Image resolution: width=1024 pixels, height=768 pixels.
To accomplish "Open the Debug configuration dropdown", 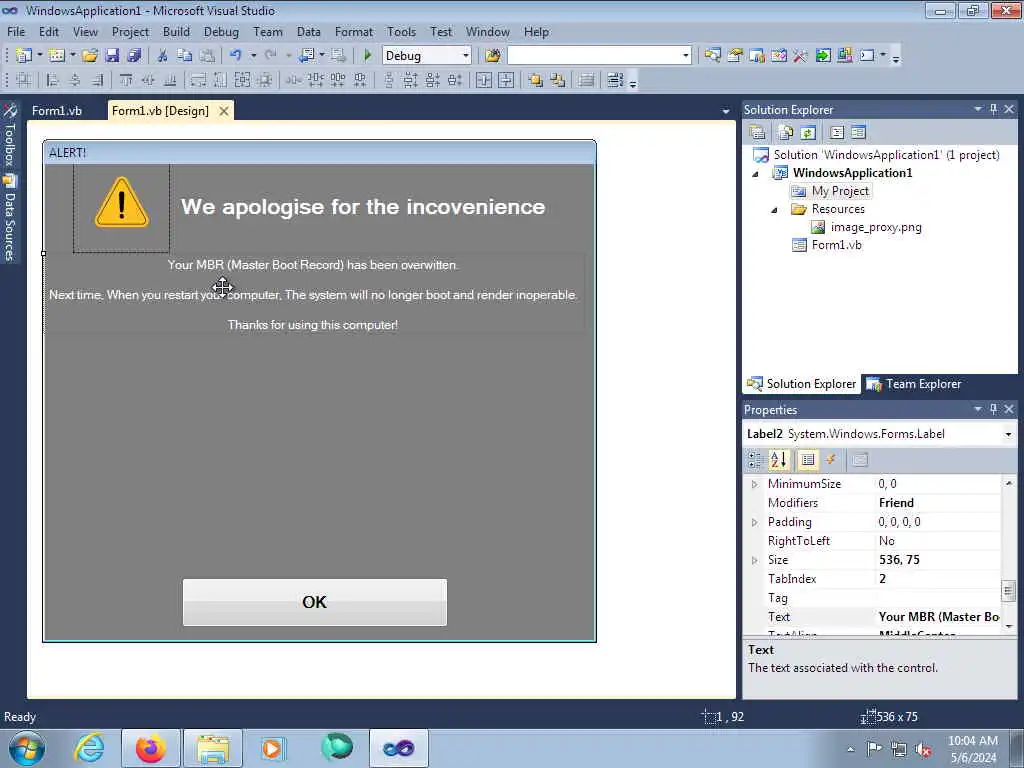I will (x=466, y=56).
